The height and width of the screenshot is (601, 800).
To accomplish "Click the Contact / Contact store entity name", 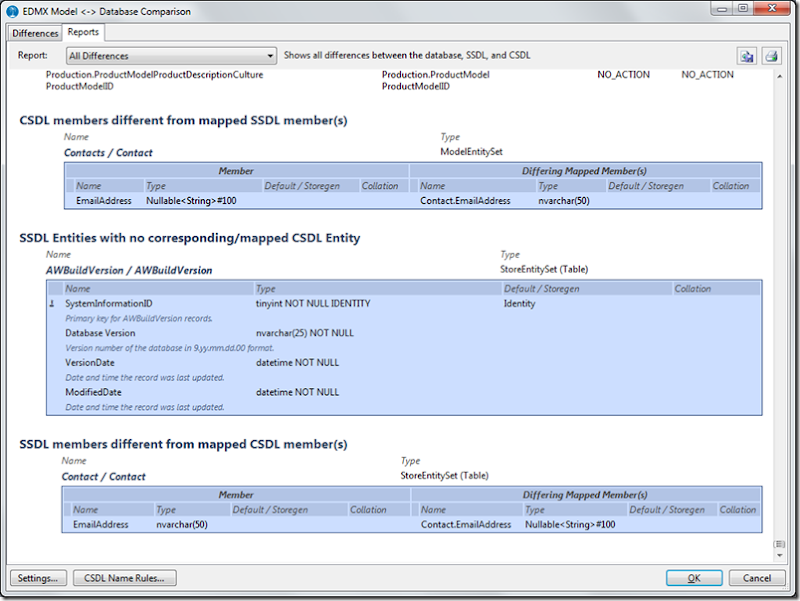I will tap(104, 477).
